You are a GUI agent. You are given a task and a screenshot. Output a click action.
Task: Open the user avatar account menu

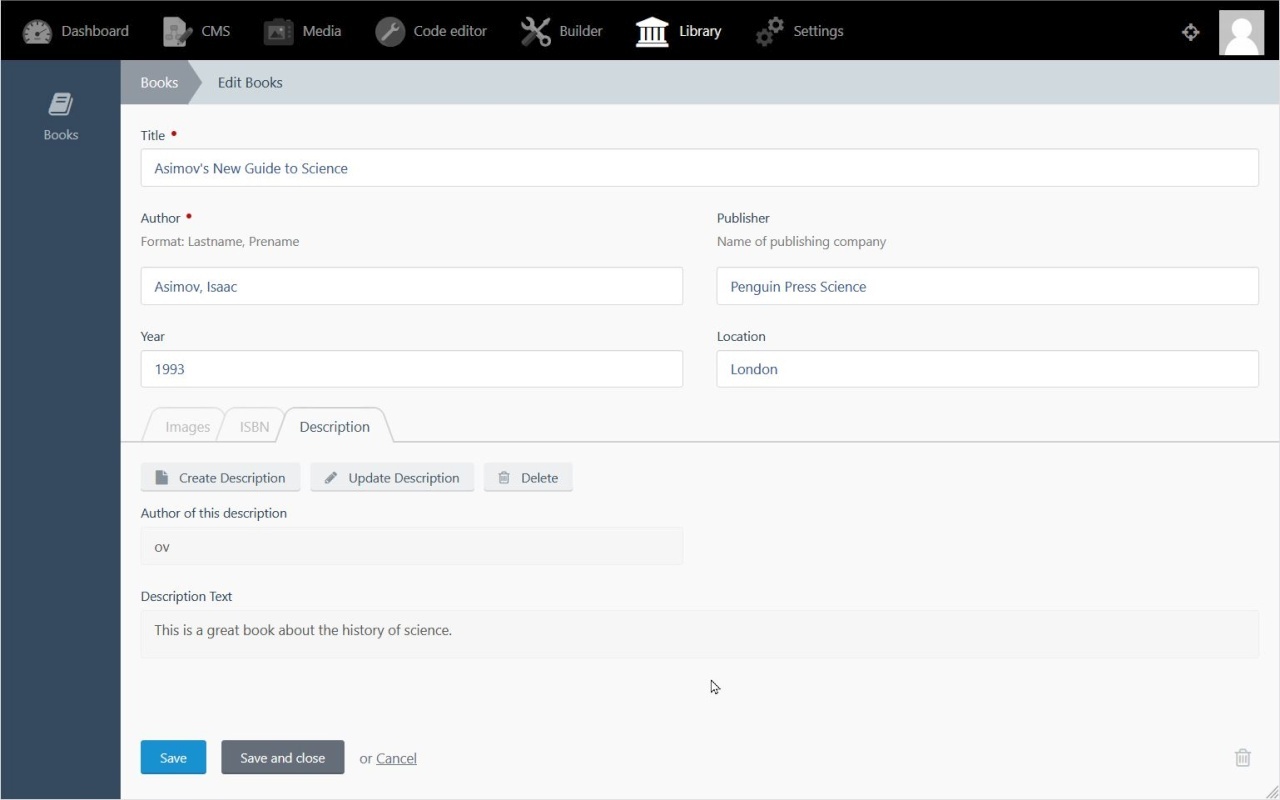1241,32
